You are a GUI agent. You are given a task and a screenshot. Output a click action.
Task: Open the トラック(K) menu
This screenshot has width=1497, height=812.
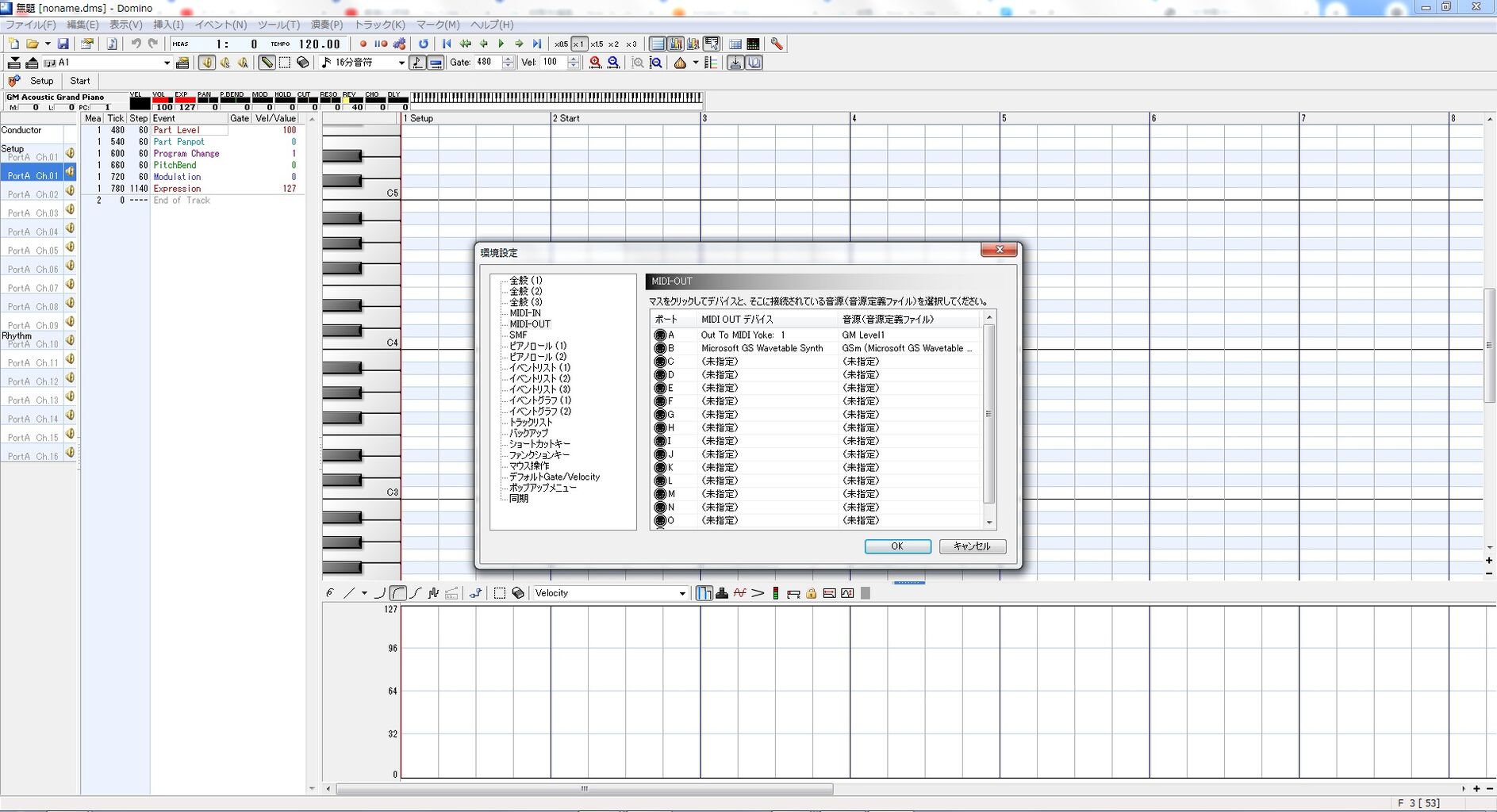pyautogui.click(x=379, y=25)
